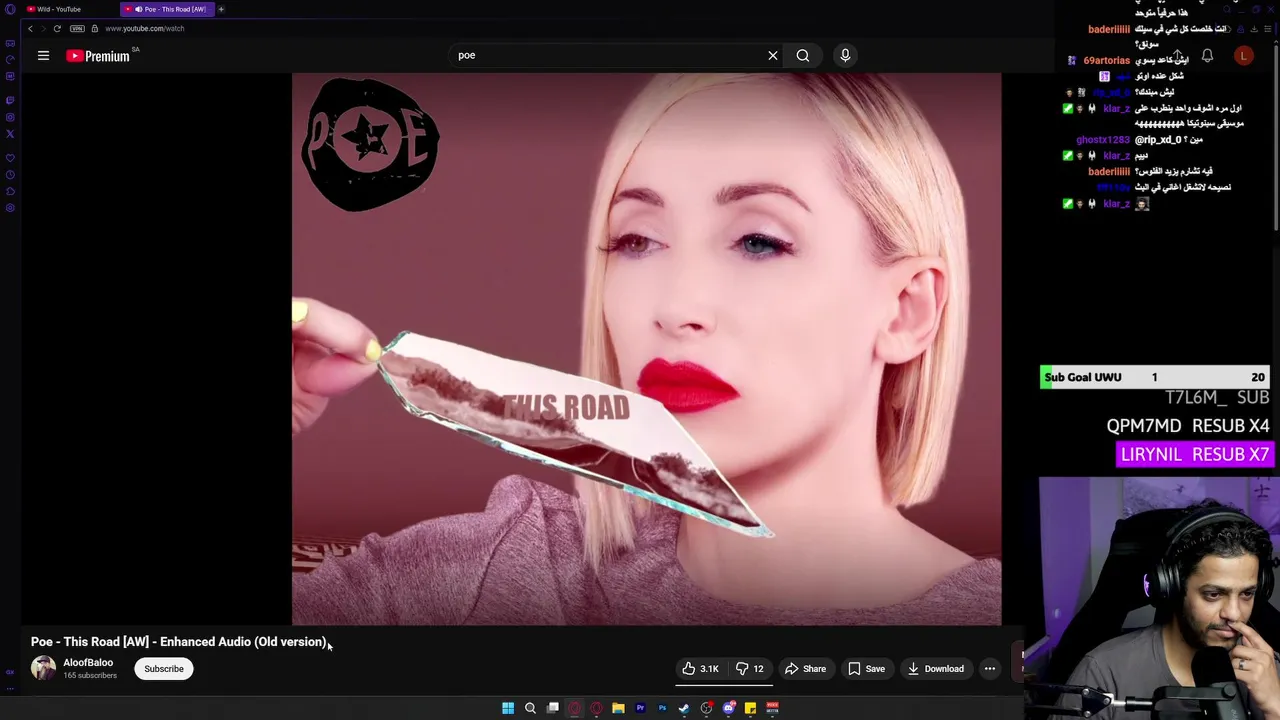Open settings gear in Opera sidebar
This screenshot has height=720, width=1280.
(x=10, y=208)
